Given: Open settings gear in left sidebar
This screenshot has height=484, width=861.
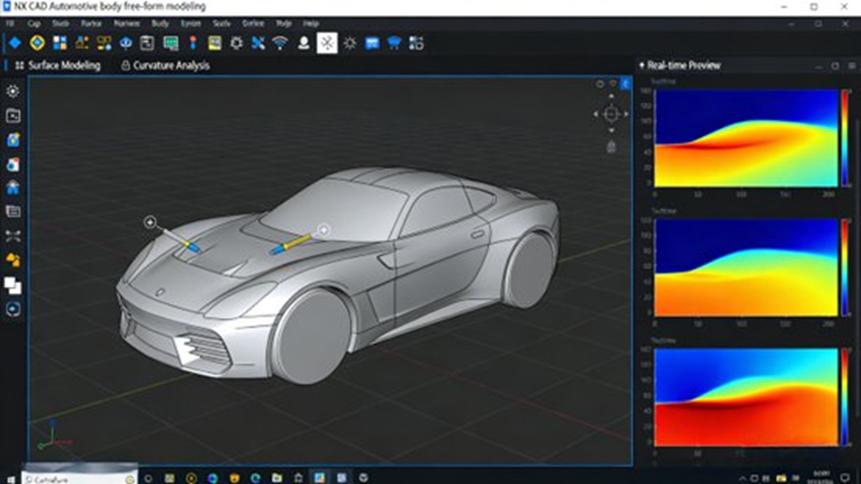Looking at the screenshot, I should [x=13, y=91].
